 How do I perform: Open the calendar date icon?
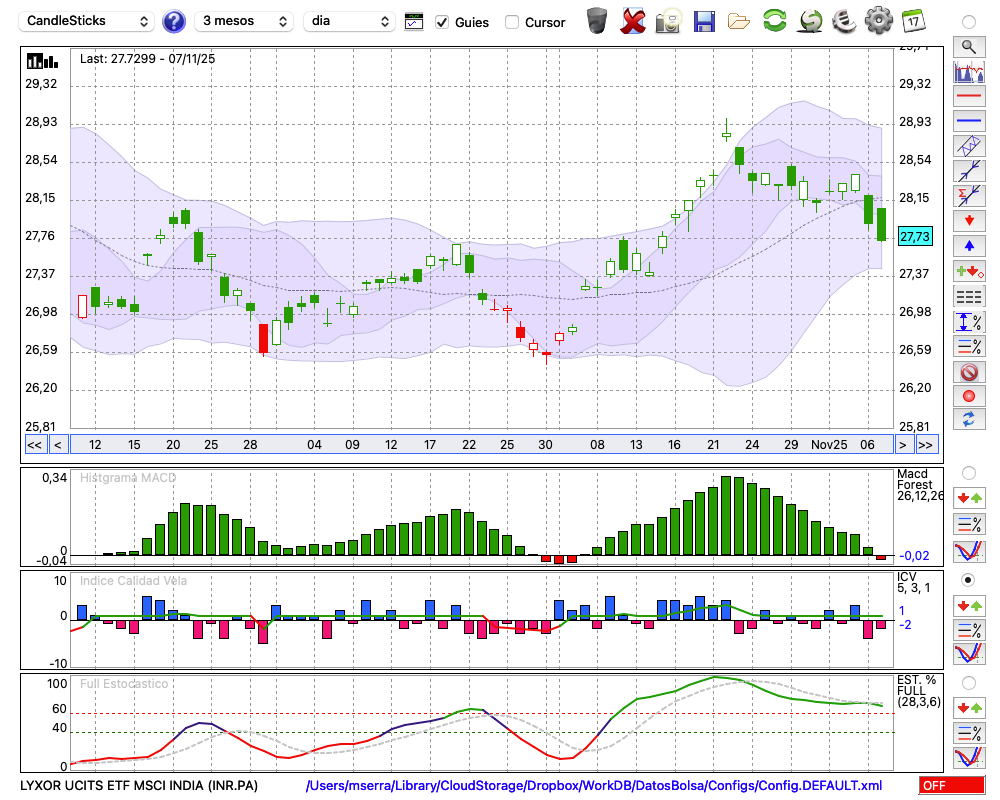(912, 20)
